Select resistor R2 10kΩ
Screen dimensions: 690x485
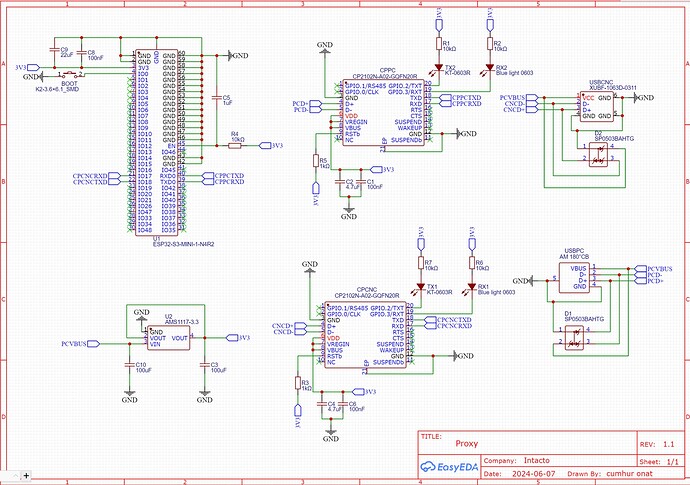[x=490, y=44]
